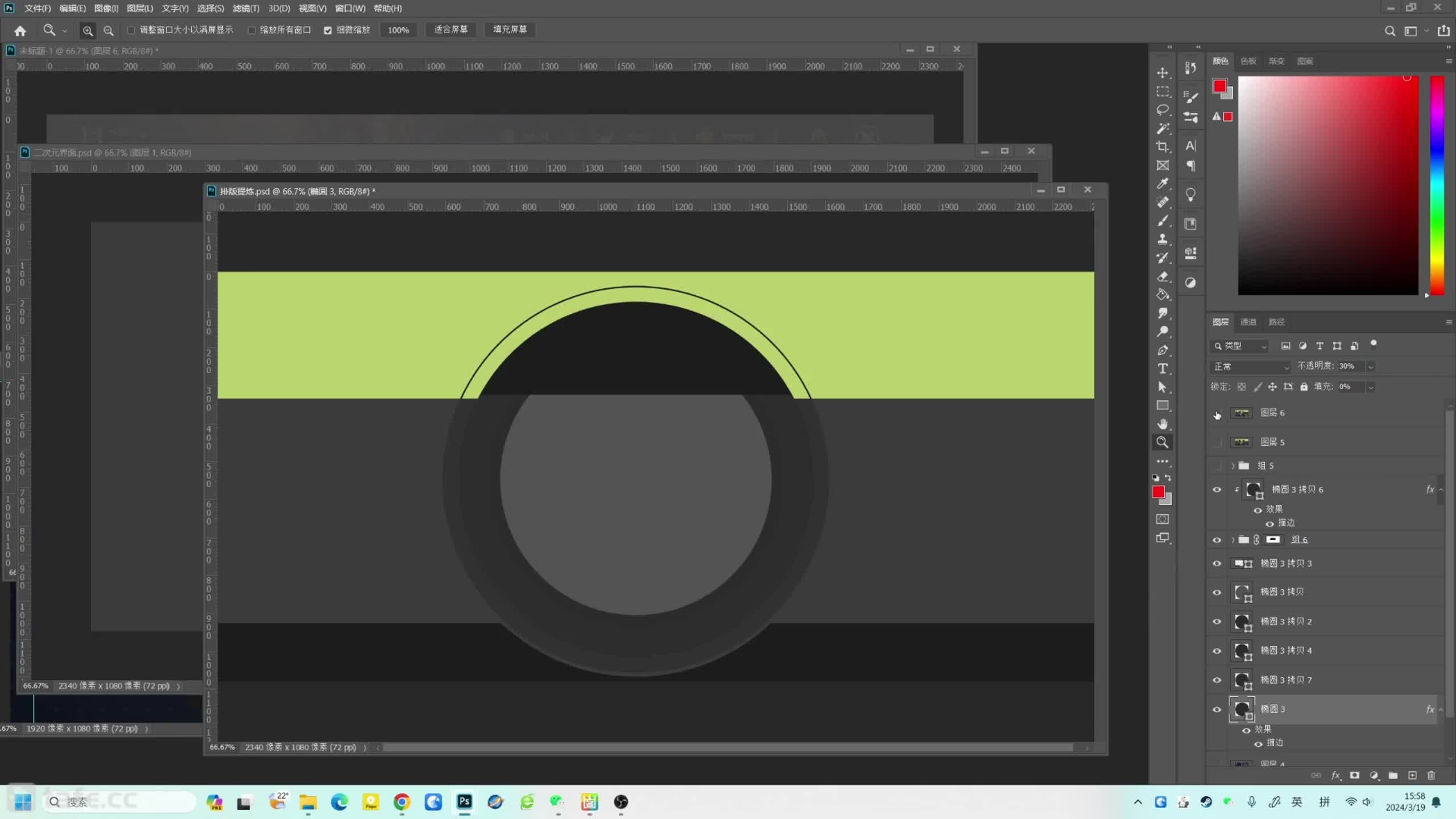Hide the 椭圆 3 拷贝 6 layer
The image size is (1456, 819).
[1217, 490]
